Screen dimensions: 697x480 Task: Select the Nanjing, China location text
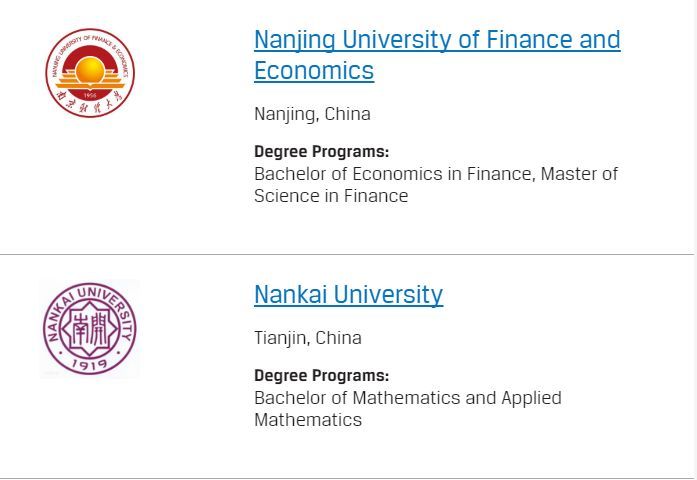click(x=312, y=114)
